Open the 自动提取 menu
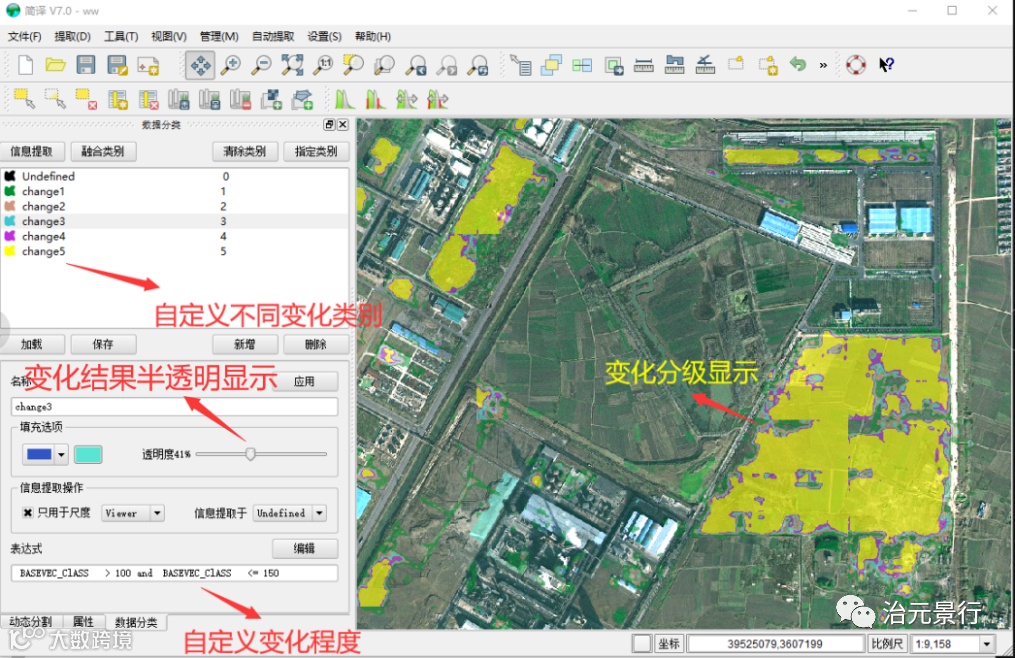The height and width of the screenshot is (658, 1015). pos(273,36)
